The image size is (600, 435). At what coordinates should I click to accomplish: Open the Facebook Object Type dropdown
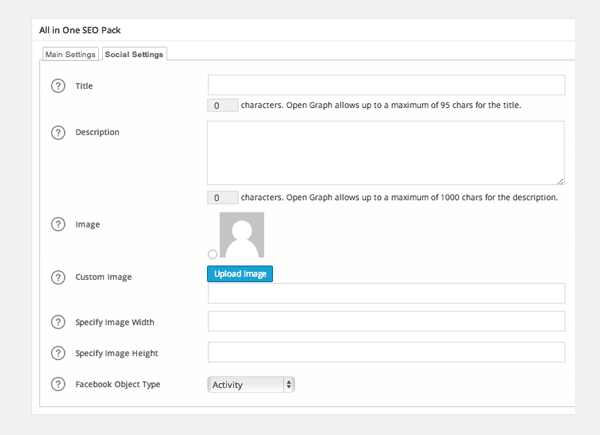[251, 384]
